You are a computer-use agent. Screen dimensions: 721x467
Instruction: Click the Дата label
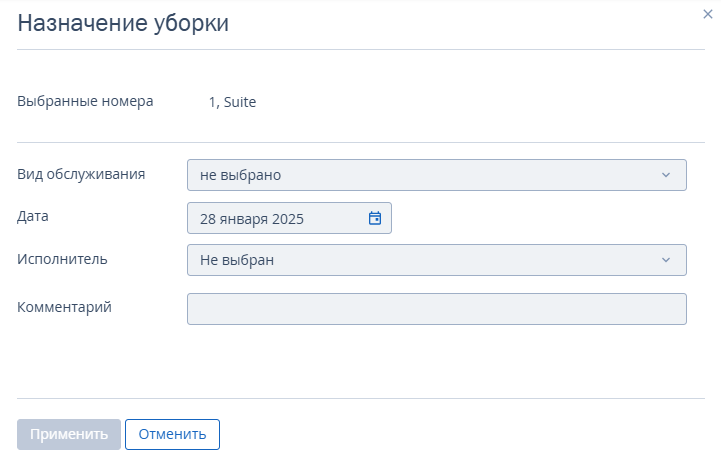click(33, 216)
